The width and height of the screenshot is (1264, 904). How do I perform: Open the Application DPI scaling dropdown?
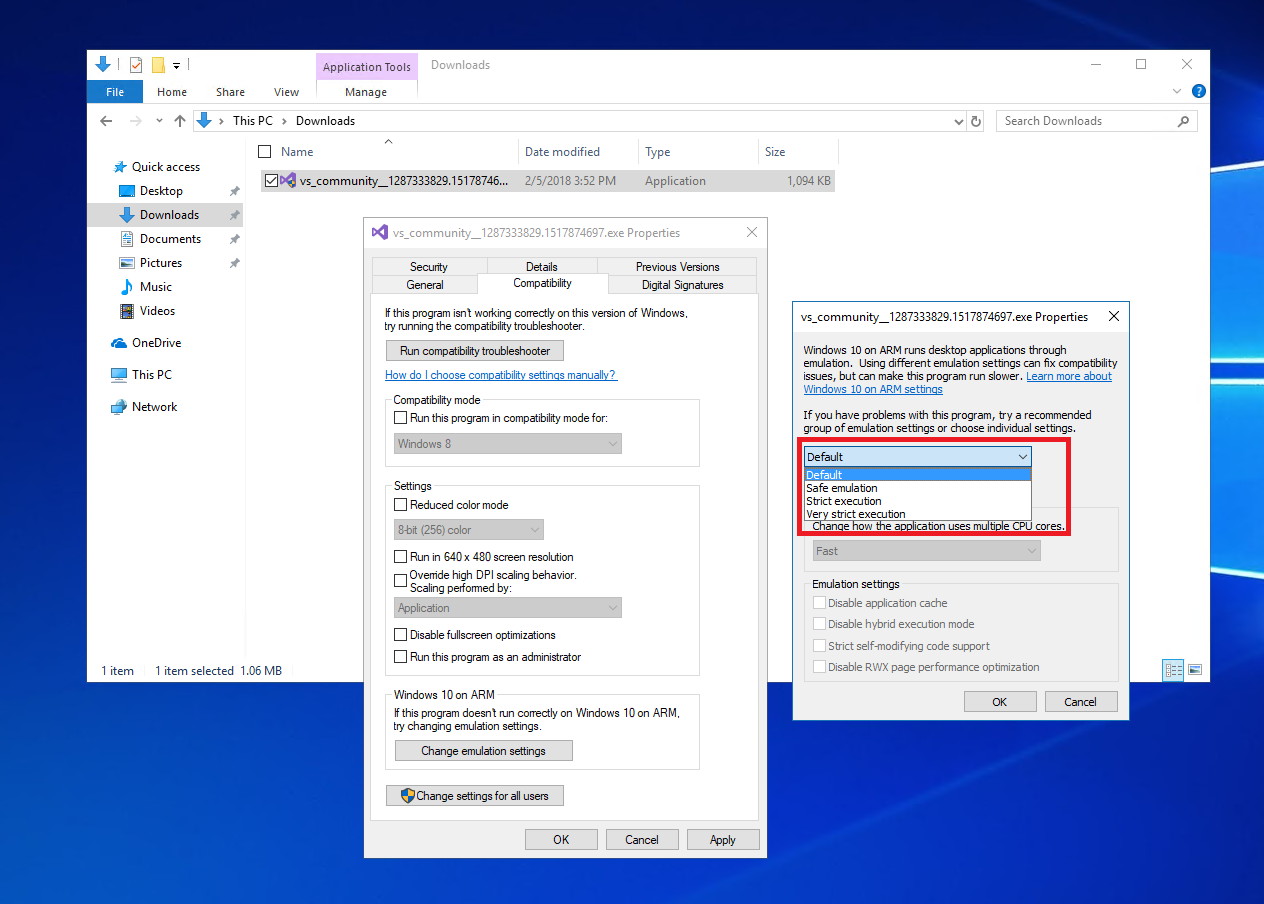(508, 608)
